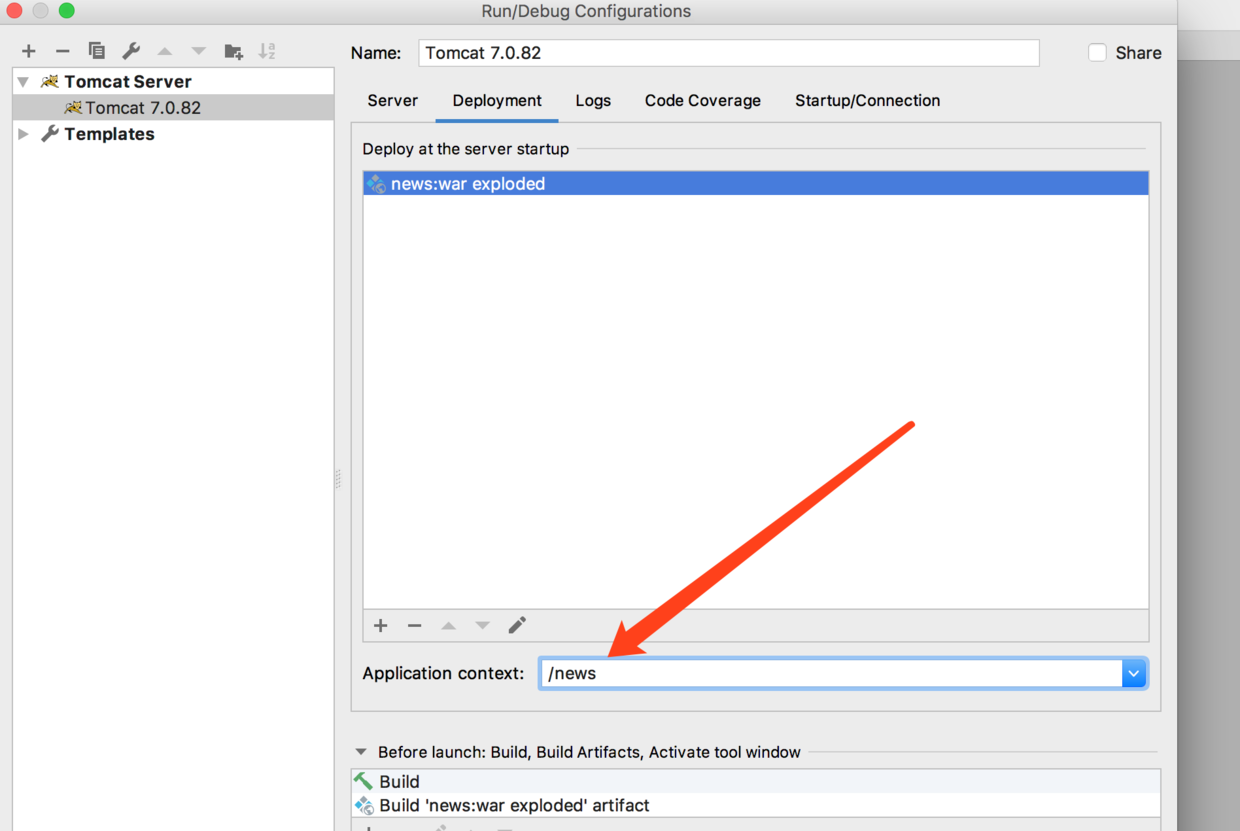Select news:war exploded in deploy list
The width and height of the screenshot is (1240, 831).
tap(756, 183)
